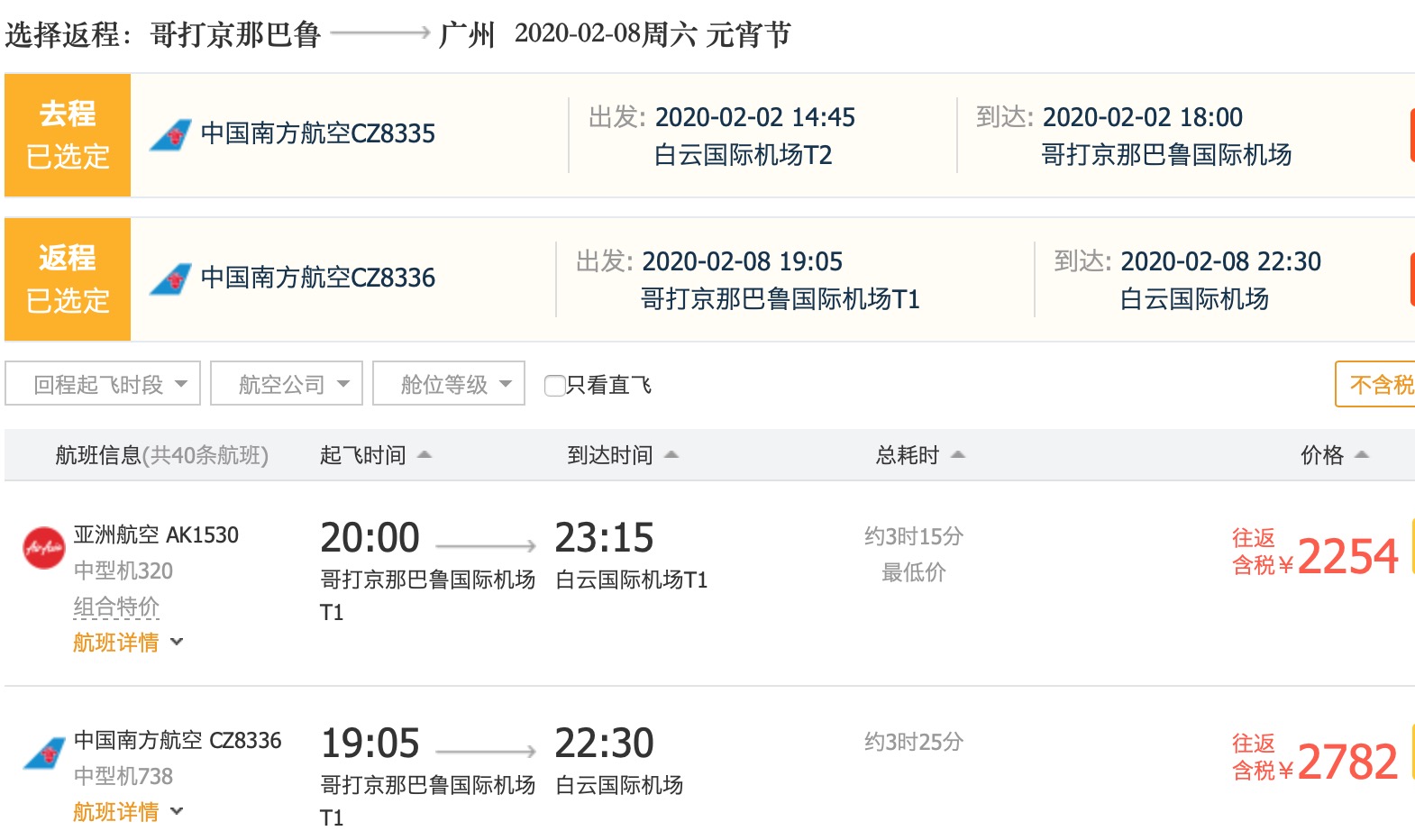Sort flights by price arrow
This screenshot has height=840, width=1415.
[1362, 455]
